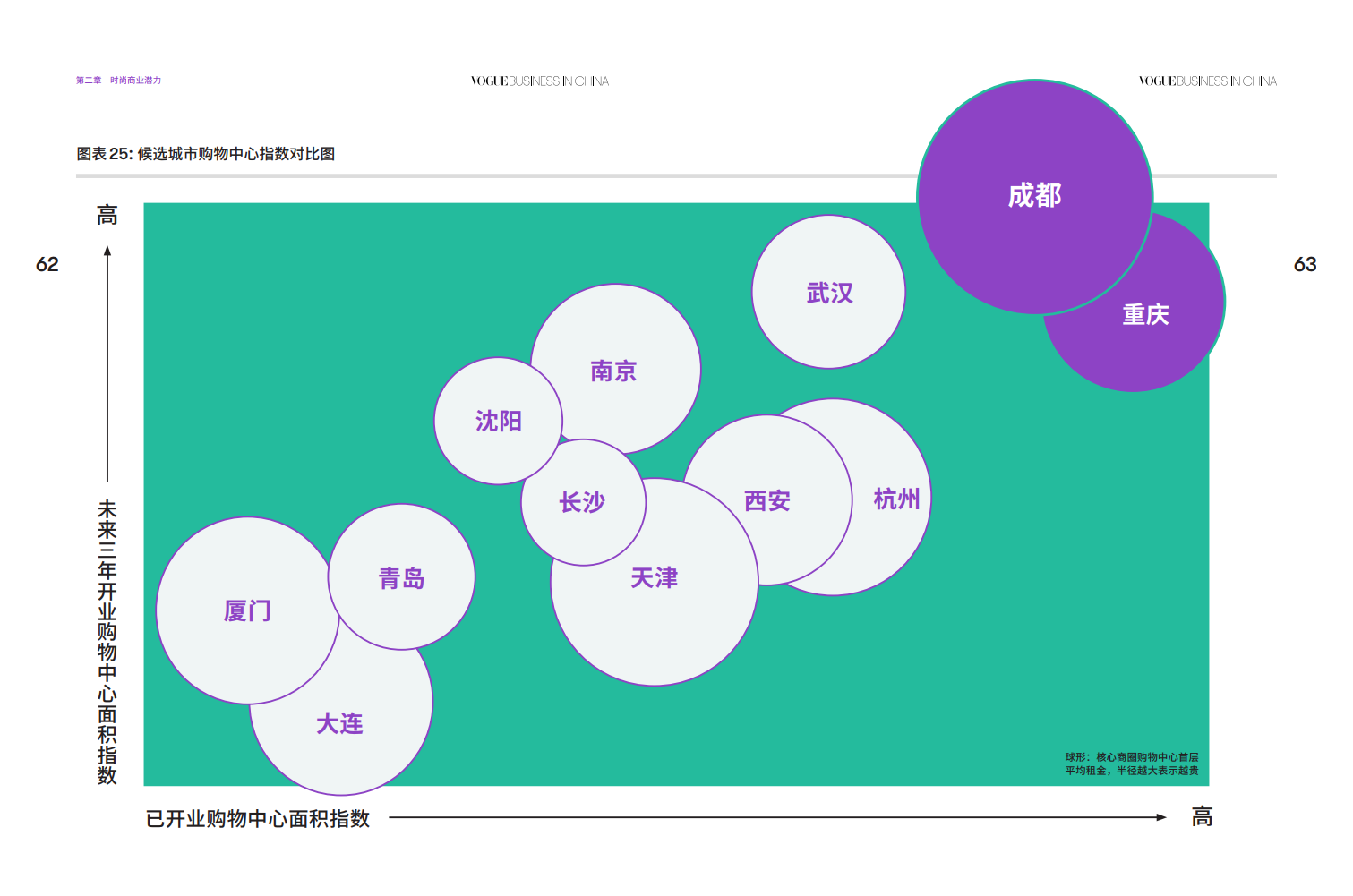Select the 南京 bubble label
1353x896 pixels.
(x=613, y=371)
